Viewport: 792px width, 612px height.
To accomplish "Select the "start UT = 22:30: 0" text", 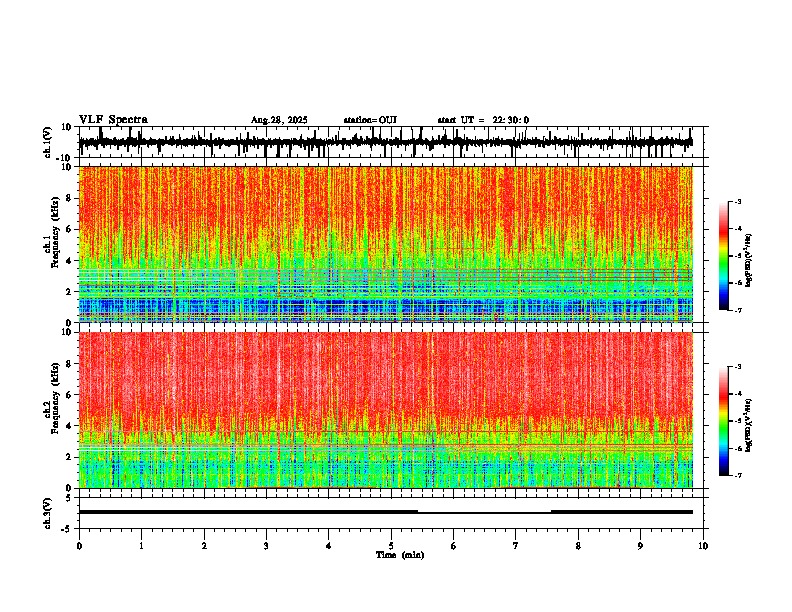I will pyautogui.click(x=483, y=120).
